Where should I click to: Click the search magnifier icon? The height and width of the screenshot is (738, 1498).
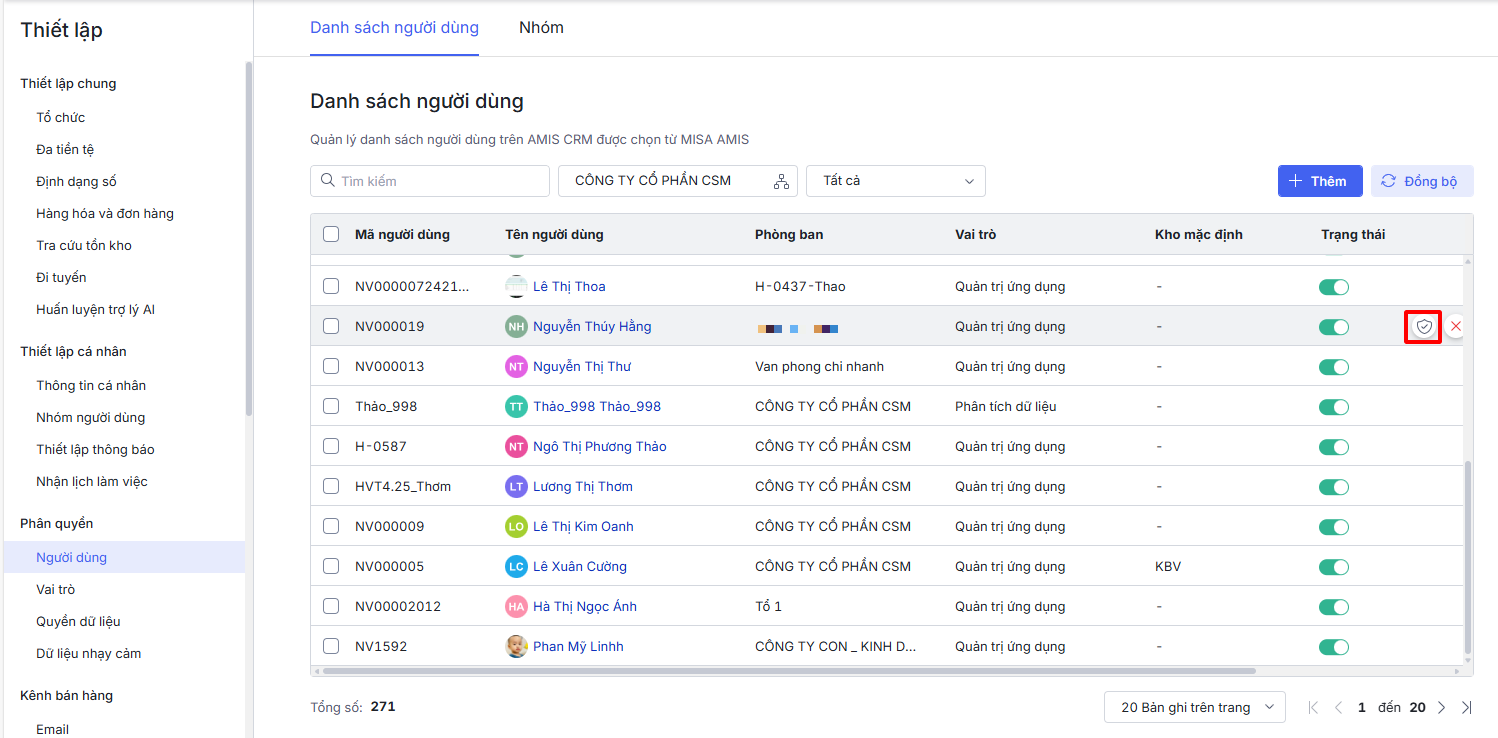[x=327, y=181]
